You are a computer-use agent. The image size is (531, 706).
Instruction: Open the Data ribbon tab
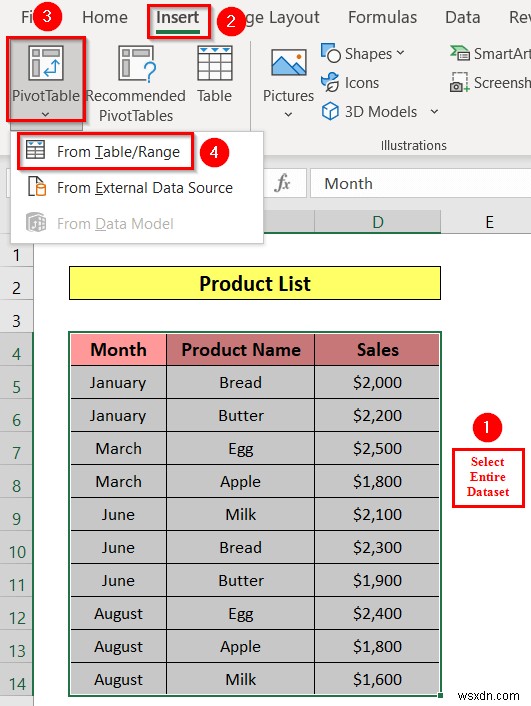(463, 17)
